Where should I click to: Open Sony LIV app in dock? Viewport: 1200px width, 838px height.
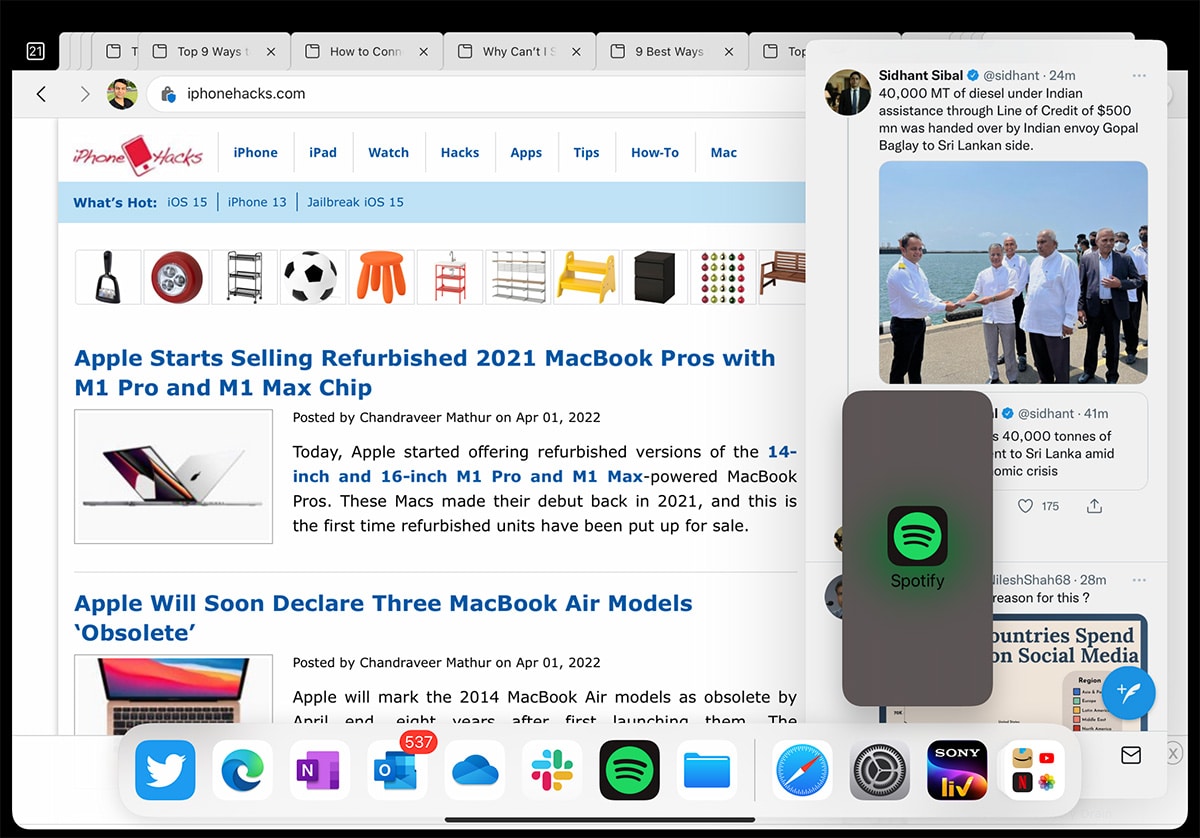pos(957,770)
